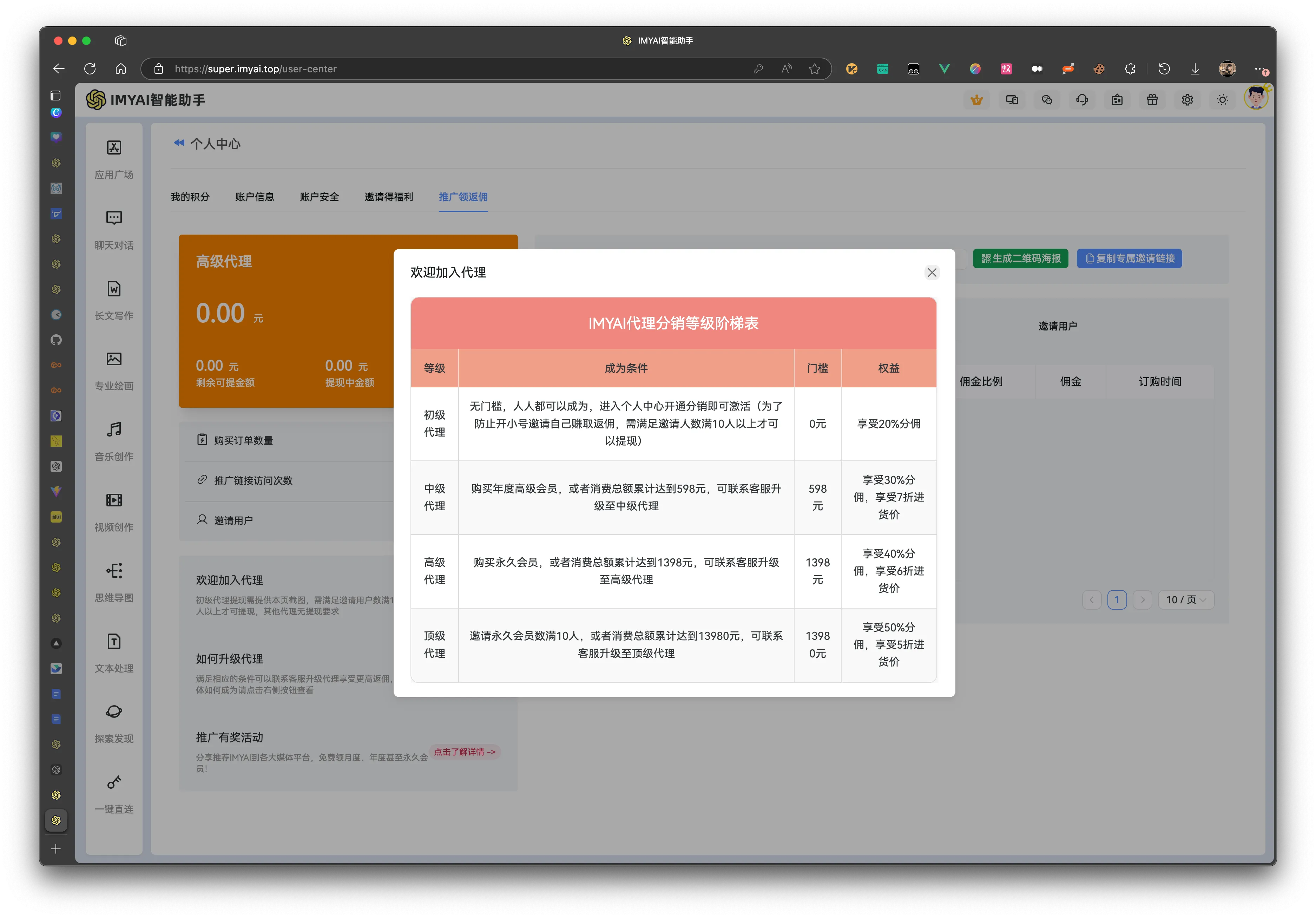Click the 初级代理 cell in table
This screenshot has height=918, width=1316.
pos(434,424)
